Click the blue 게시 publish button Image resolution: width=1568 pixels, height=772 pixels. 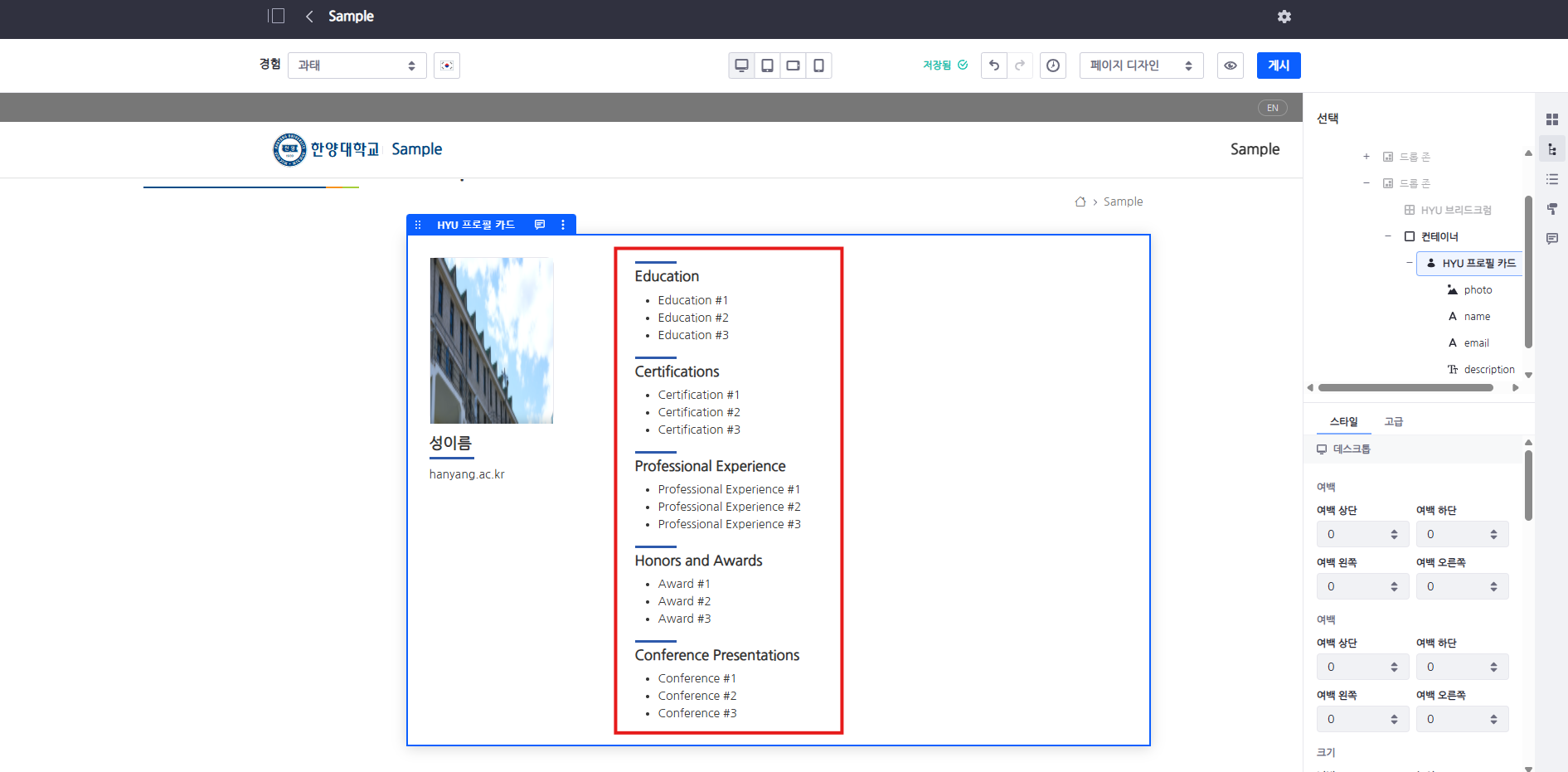click(1278, 66)
